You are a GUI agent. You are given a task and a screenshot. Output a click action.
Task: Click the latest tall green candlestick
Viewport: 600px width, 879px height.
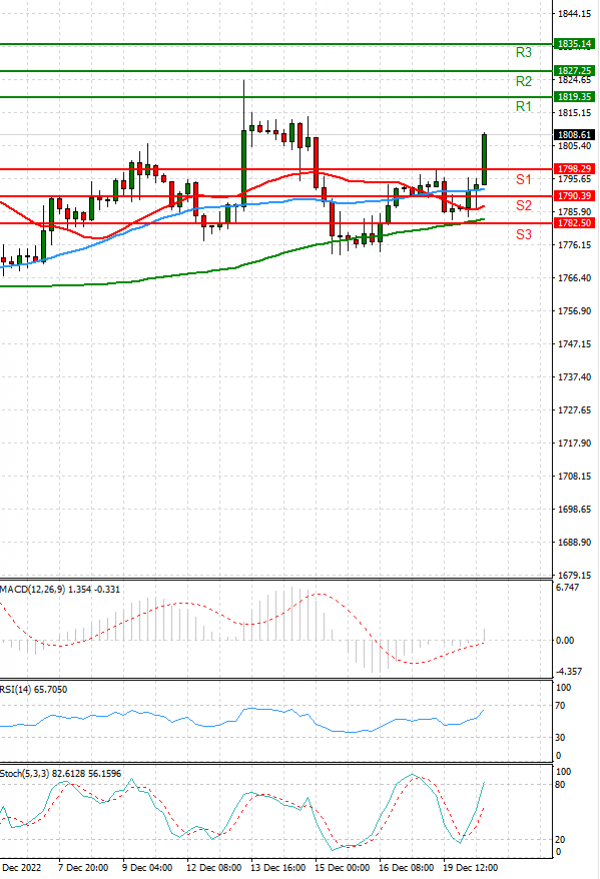tap(484, 159)
